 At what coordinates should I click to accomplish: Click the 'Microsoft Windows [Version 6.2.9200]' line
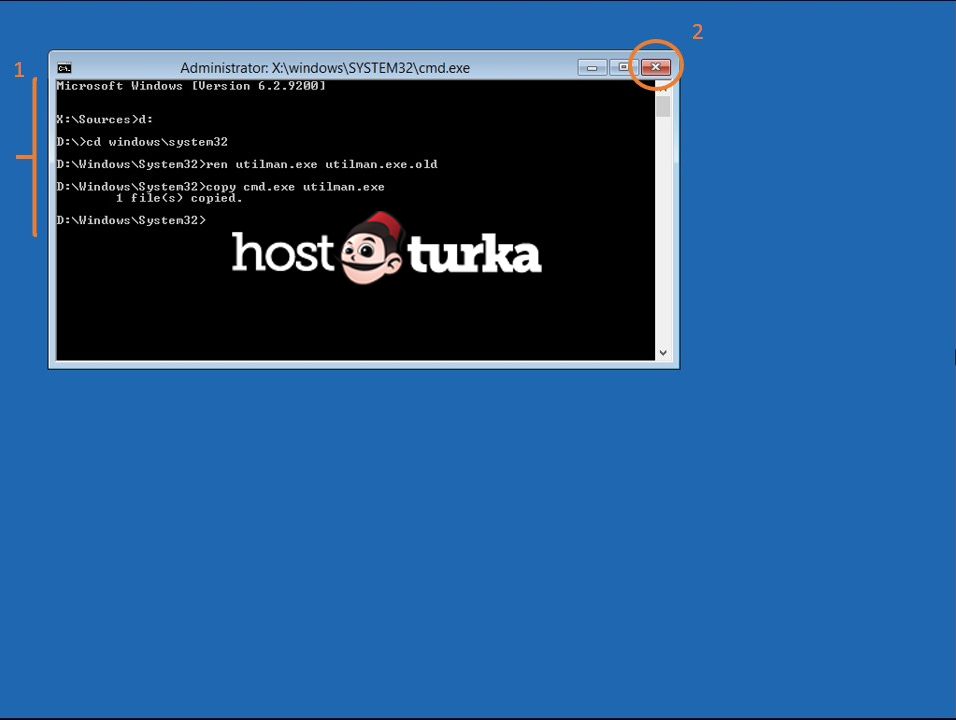(191, 86)
